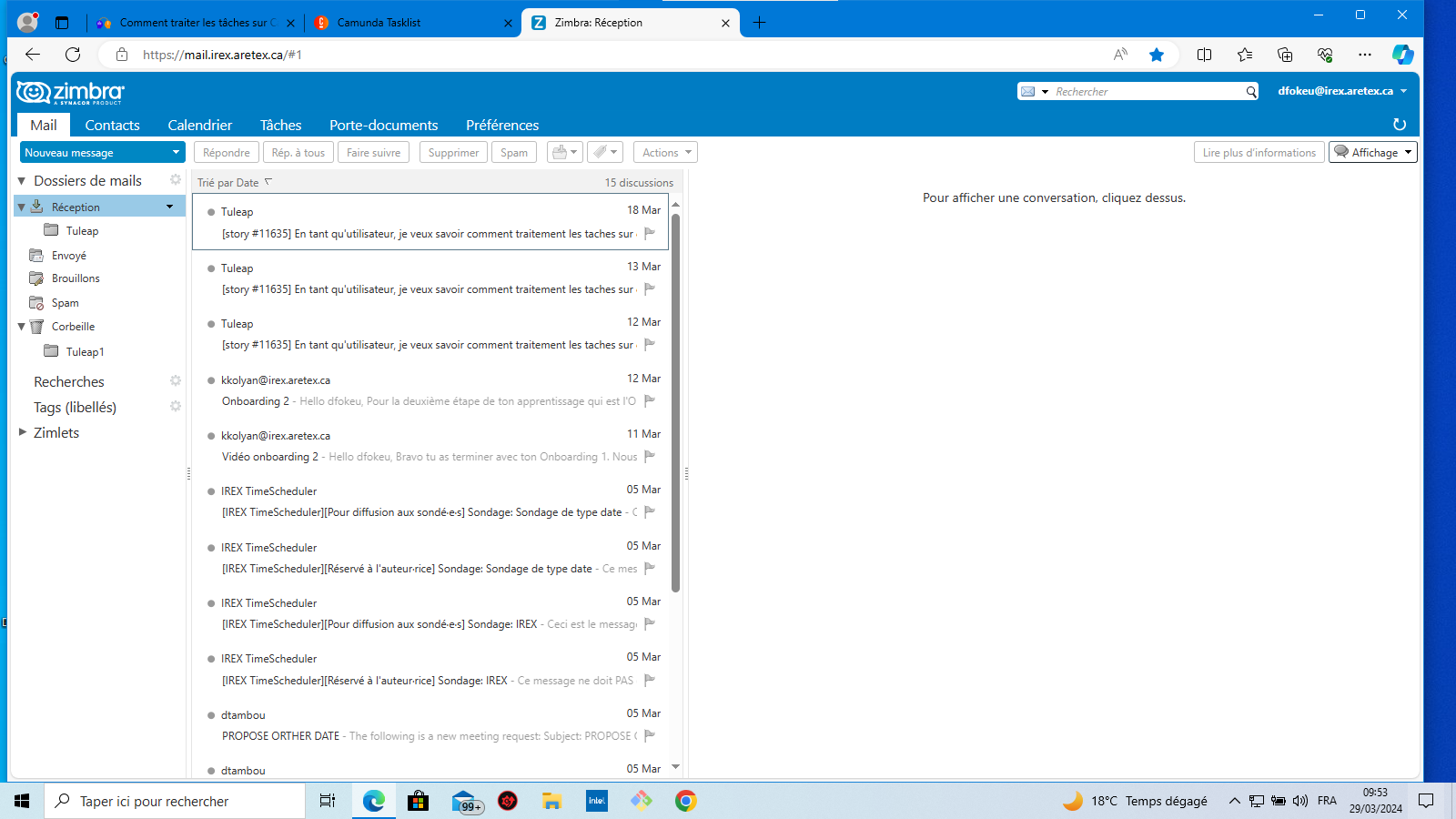Expand the Zimlets section
Screen dimensions: 1456x819
pyautogui.click(x=22, y=432)
